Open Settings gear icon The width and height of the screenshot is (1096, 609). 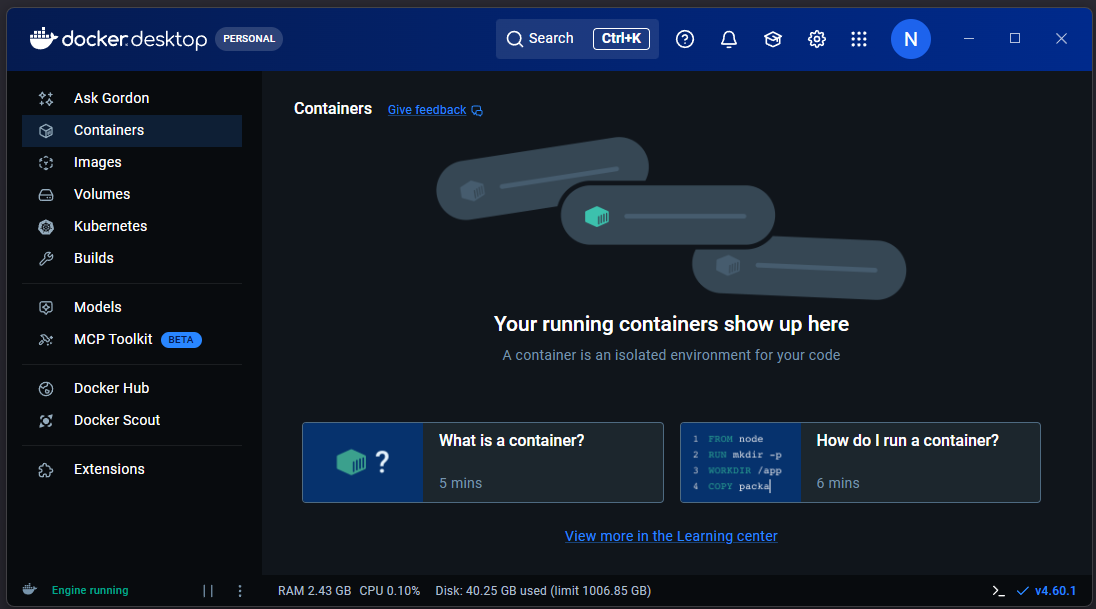click(817, 39)
